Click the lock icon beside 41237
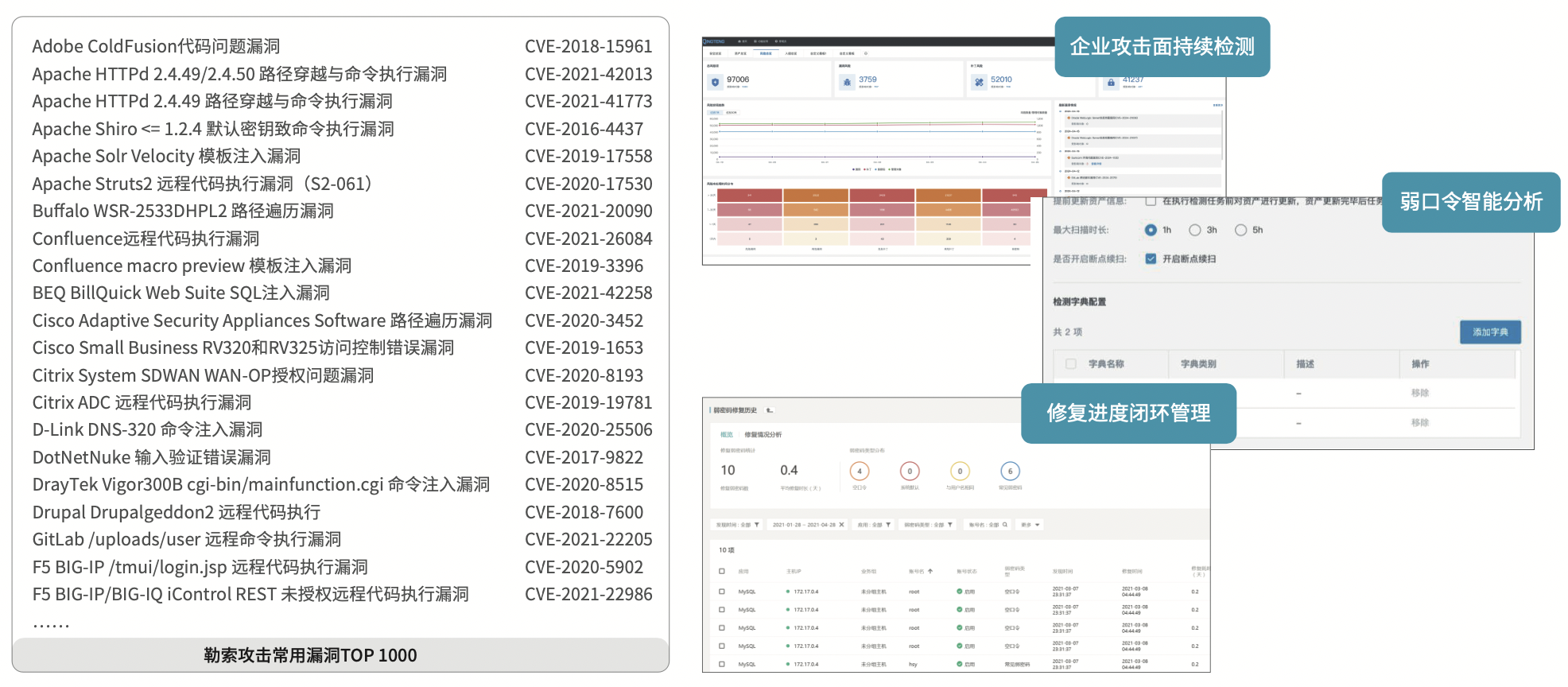 point(1111,82)
